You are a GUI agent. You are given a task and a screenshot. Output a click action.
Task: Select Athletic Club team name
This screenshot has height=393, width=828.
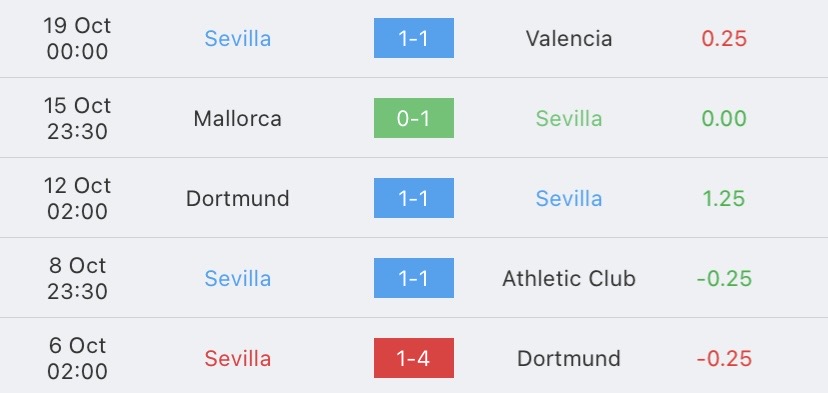pyautogui.click(x=569, y=278)
